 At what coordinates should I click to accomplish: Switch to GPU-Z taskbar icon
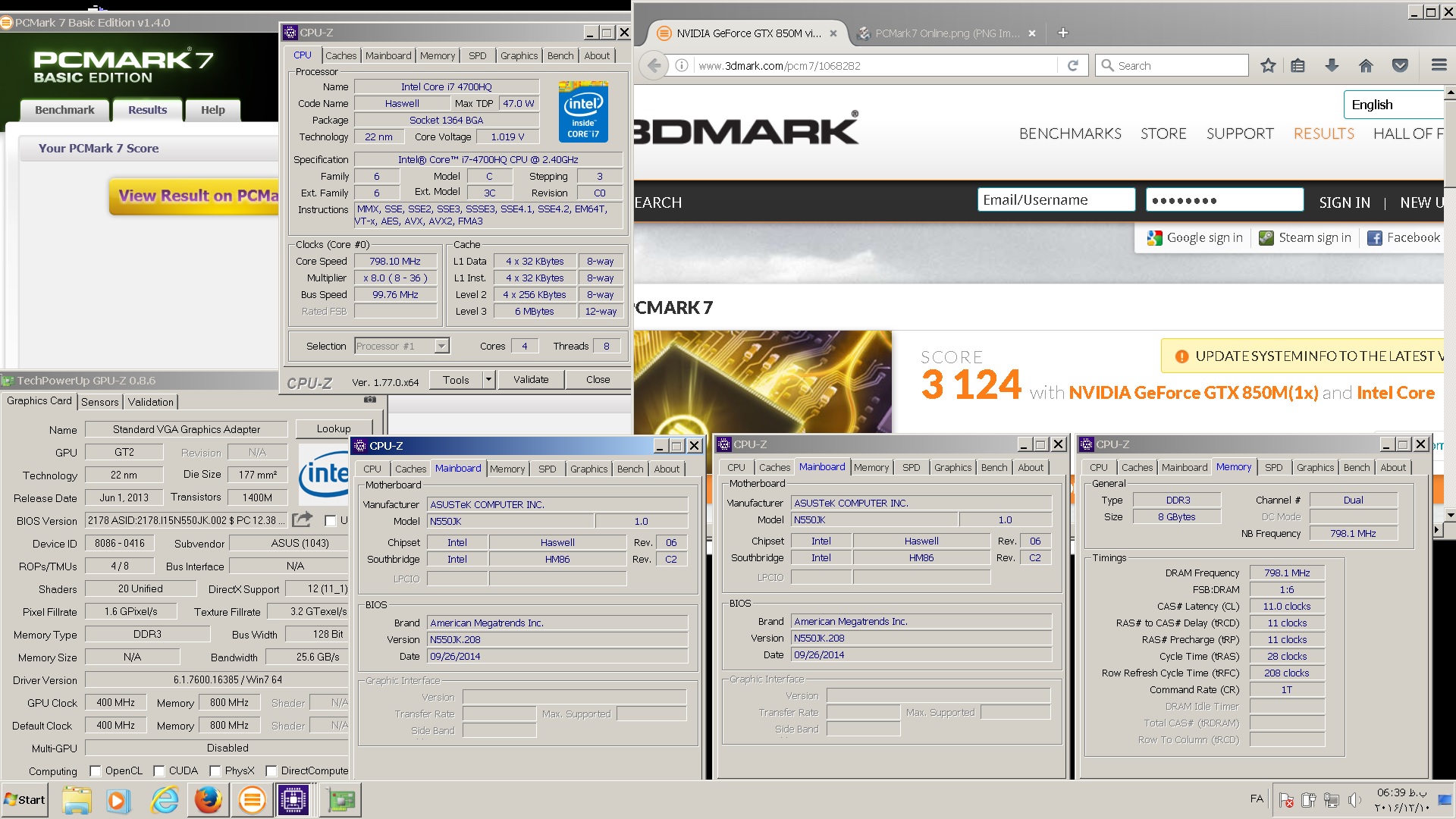(340, 800)
